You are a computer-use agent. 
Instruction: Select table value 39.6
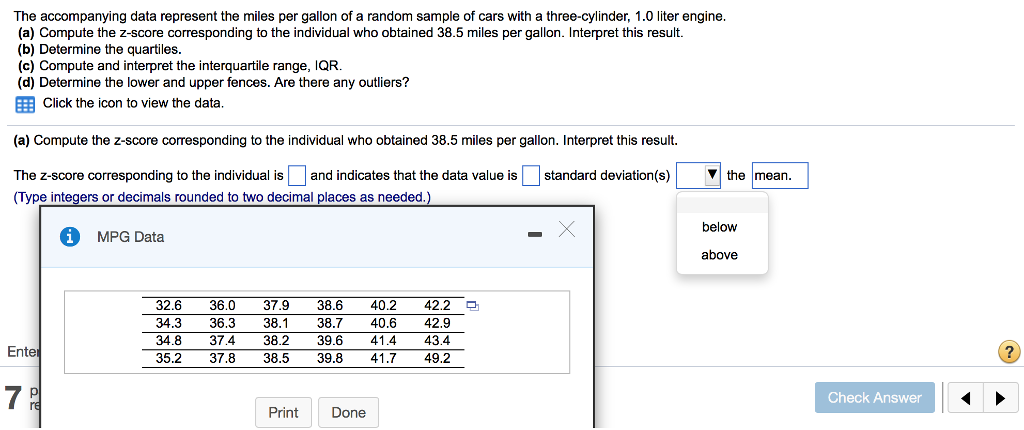coord(330,340)
